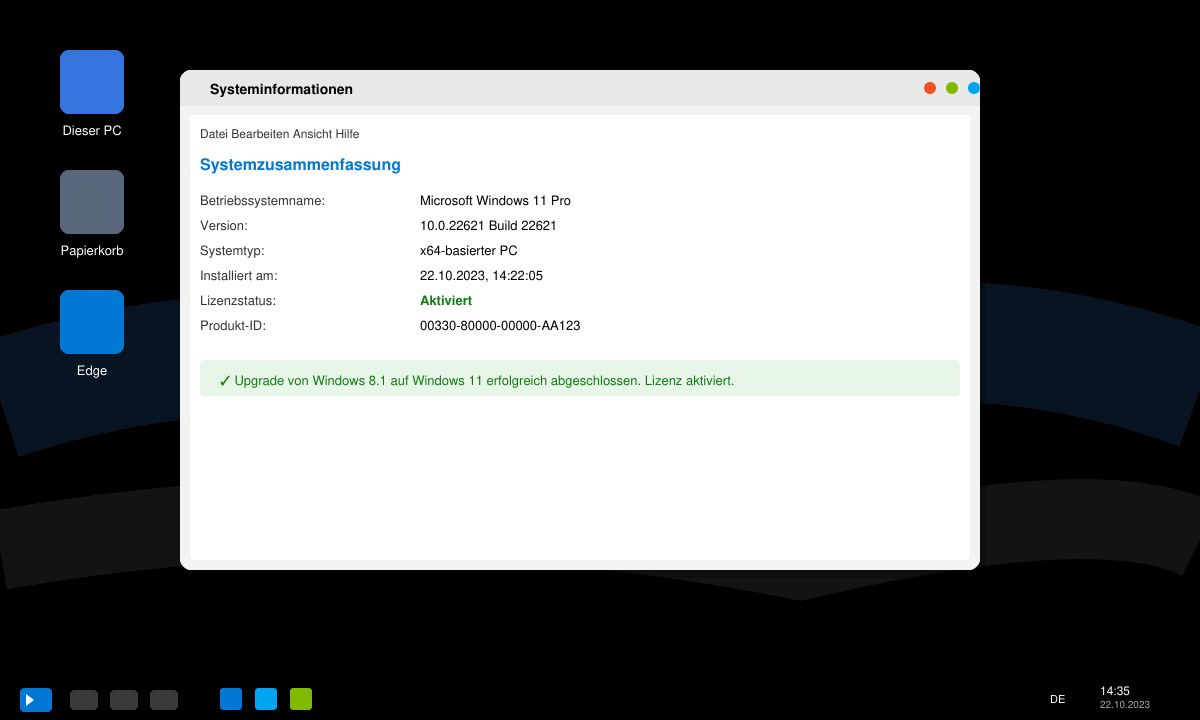Open the 14:35 taskbar clock
This screenshot has height=720, width=1200.
1115,691
